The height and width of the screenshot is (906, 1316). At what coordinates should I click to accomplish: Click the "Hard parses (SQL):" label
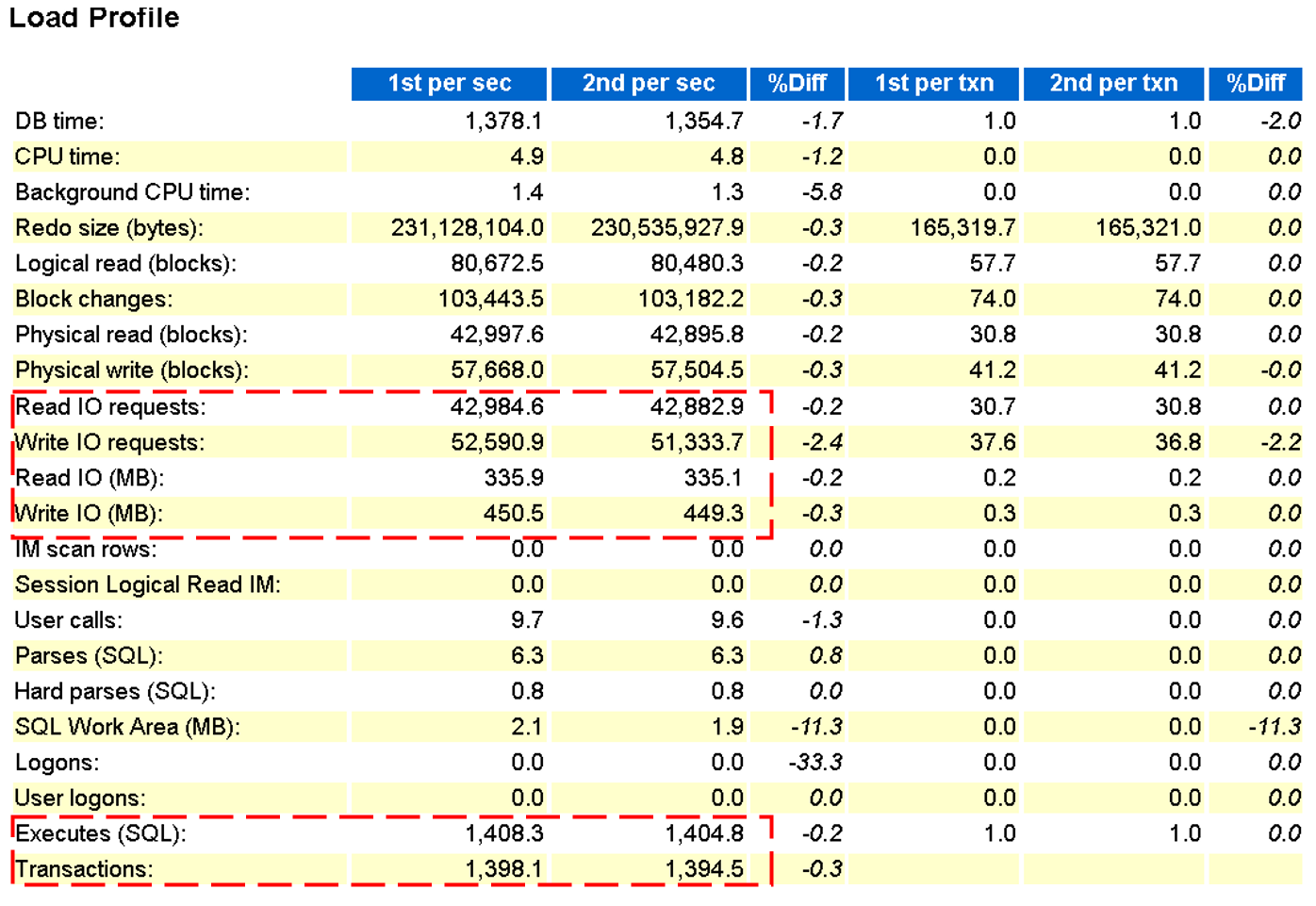click(x=115, y=692)
